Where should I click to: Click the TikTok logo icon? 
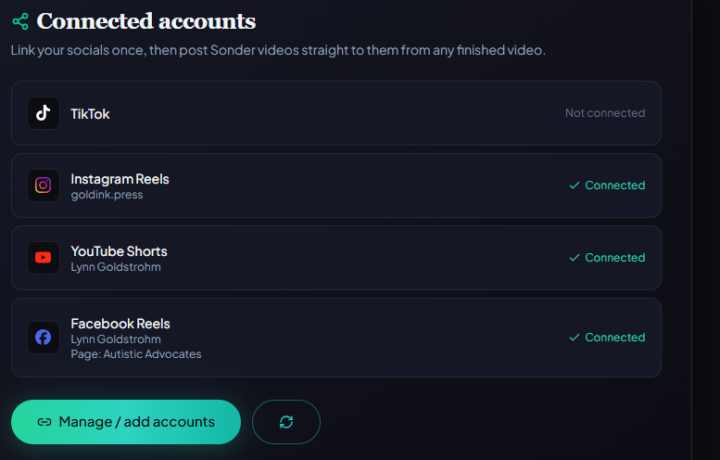[x=43, y=113]
